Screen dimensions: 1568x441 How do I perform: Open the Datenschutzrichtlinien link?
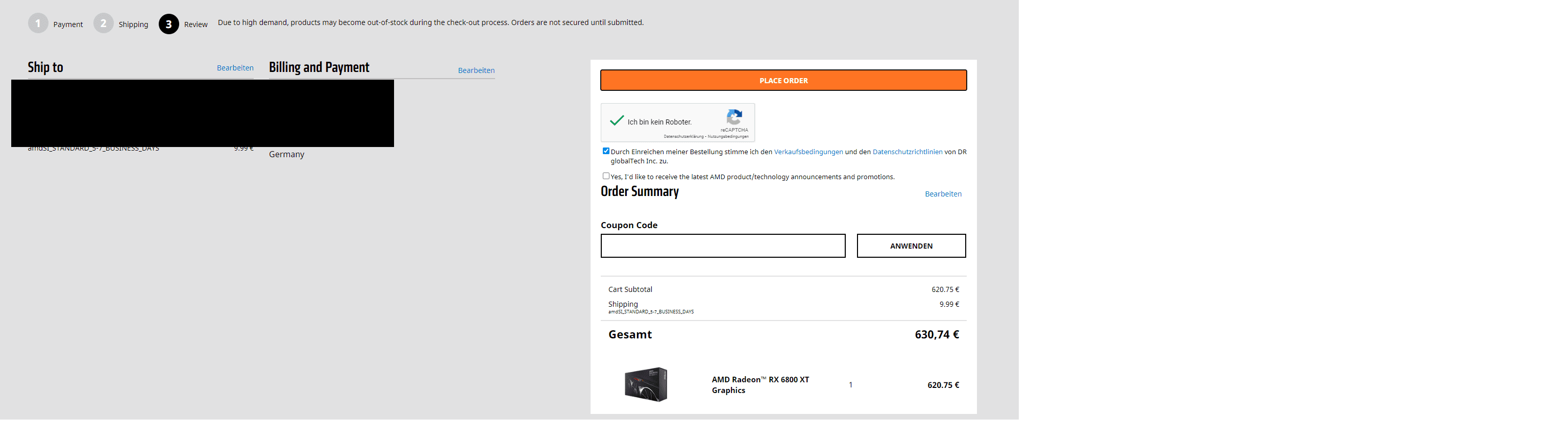pyautogui.click(x=907, y=152)
